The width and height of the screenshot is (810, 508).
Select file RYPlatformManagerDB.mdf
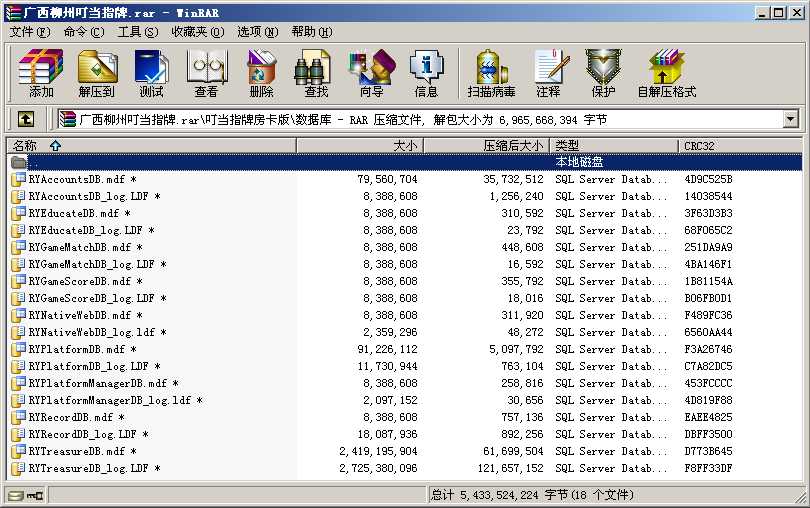point(103,383)
